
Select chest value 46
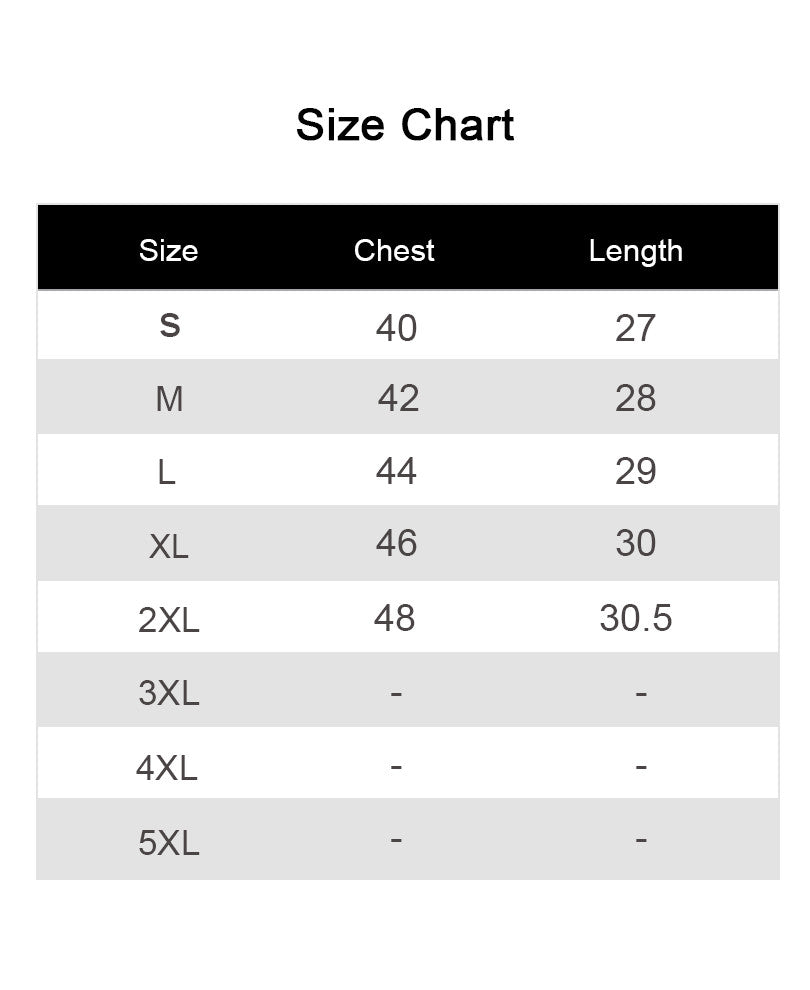(396, 543)
